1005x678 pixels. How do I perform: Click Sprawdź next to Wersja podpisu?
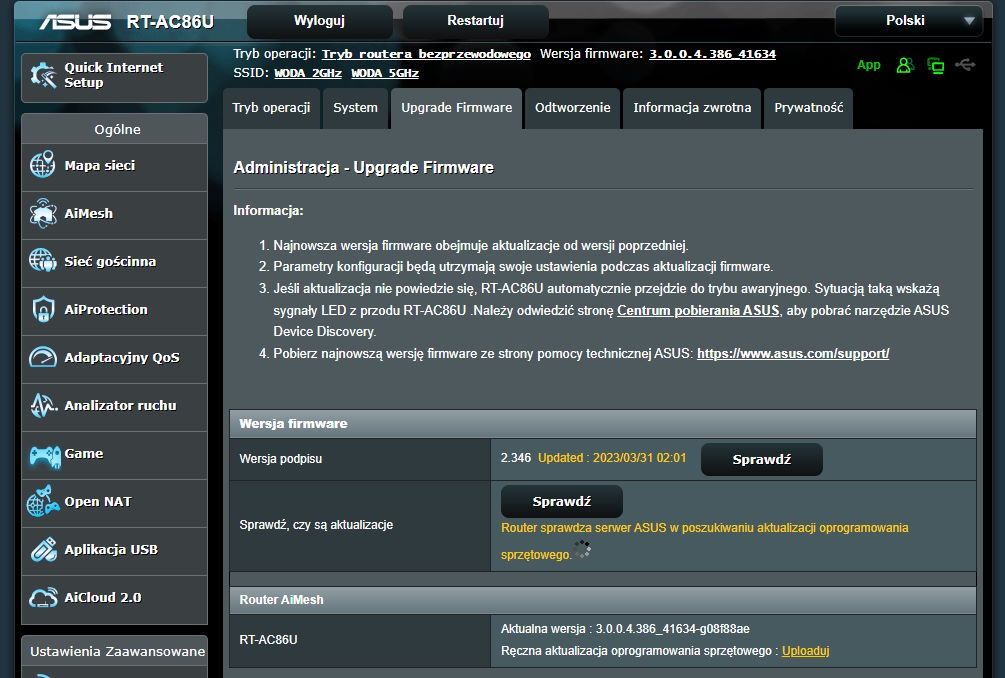(x=761, y=459)
